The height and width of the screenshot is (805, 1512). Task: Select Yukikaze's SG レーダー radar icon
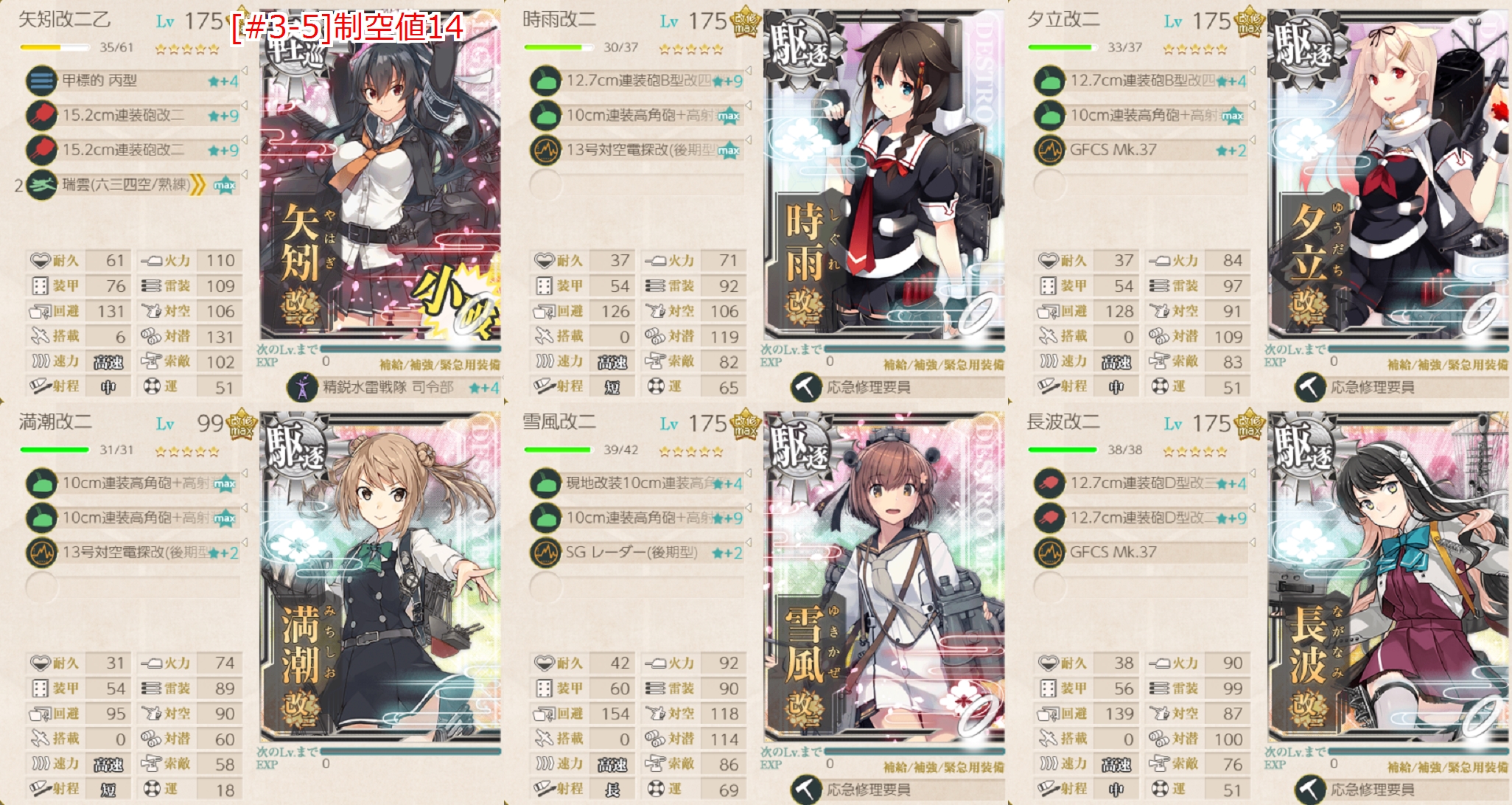click(x=546, y=552)
